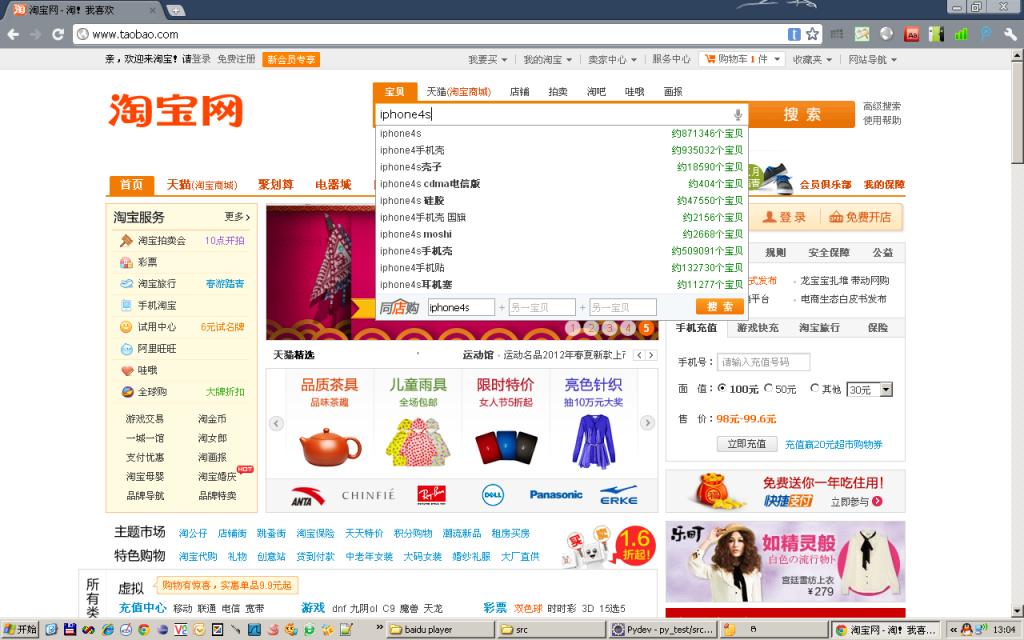Screen dimensions: 1024x640
Task: Select the 50元 recharge value
Action: (x=769, y=388)
